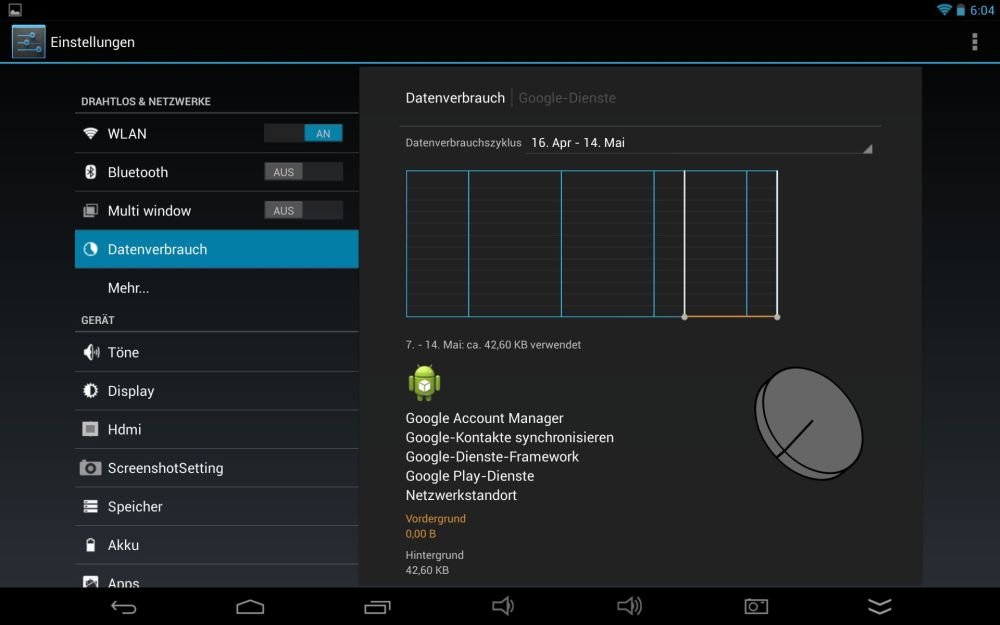Click the Google-Dienste breadcrumb title
The width and height of the screenshot is (1000, 625).
coord(567,98)
